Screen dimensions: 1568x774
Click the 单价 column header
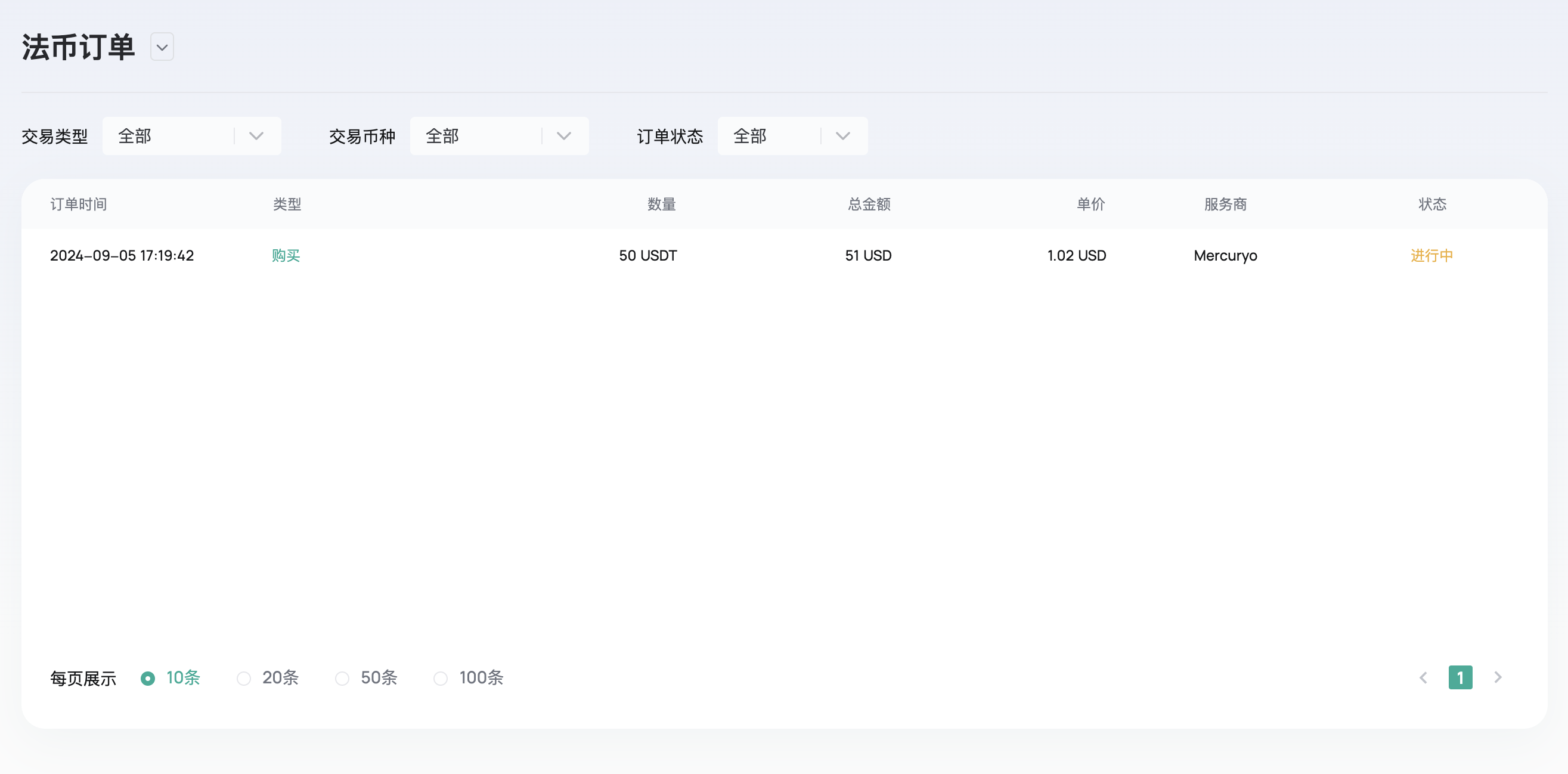click(x=1091, y=204)
